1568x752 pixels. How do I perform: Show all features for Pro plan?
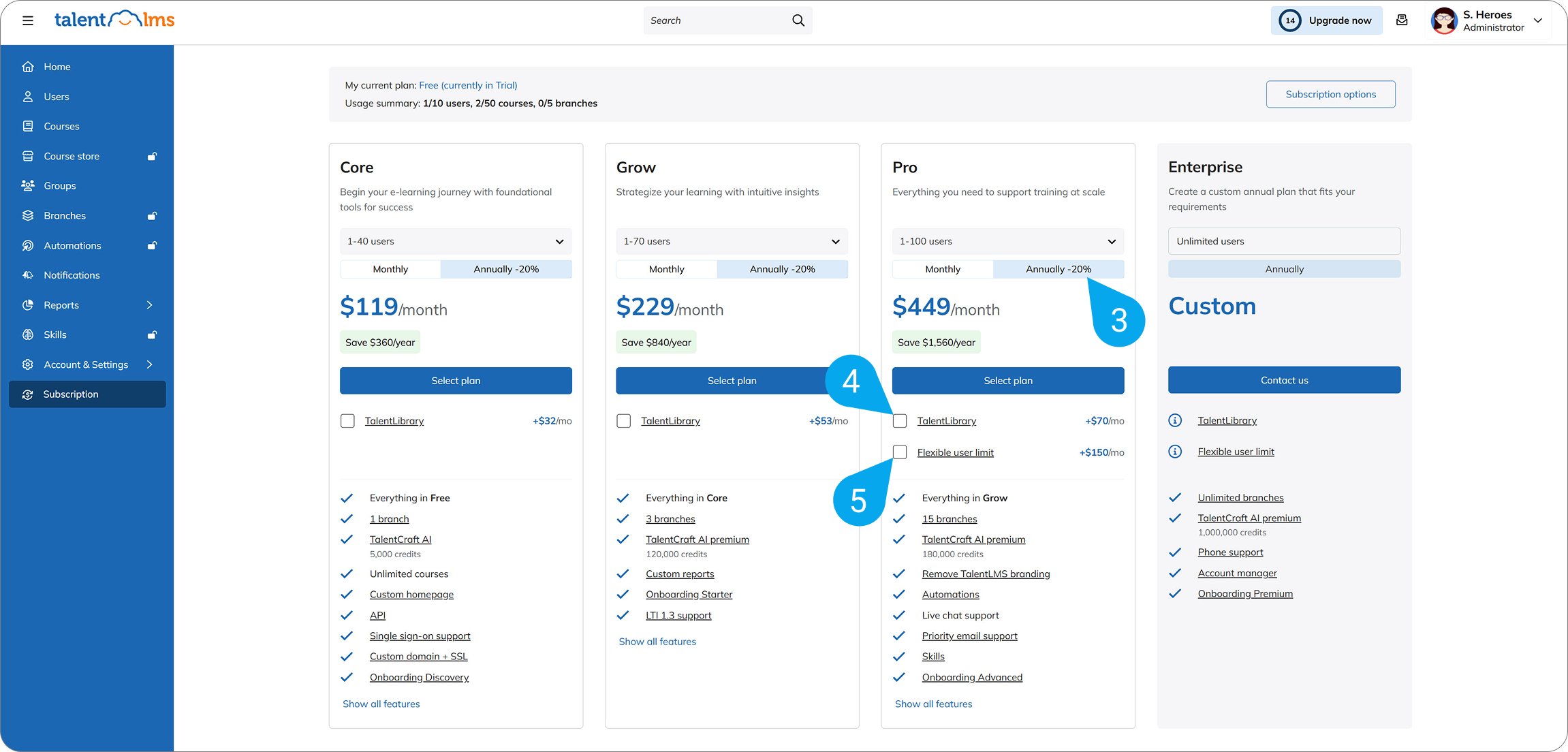933,704
